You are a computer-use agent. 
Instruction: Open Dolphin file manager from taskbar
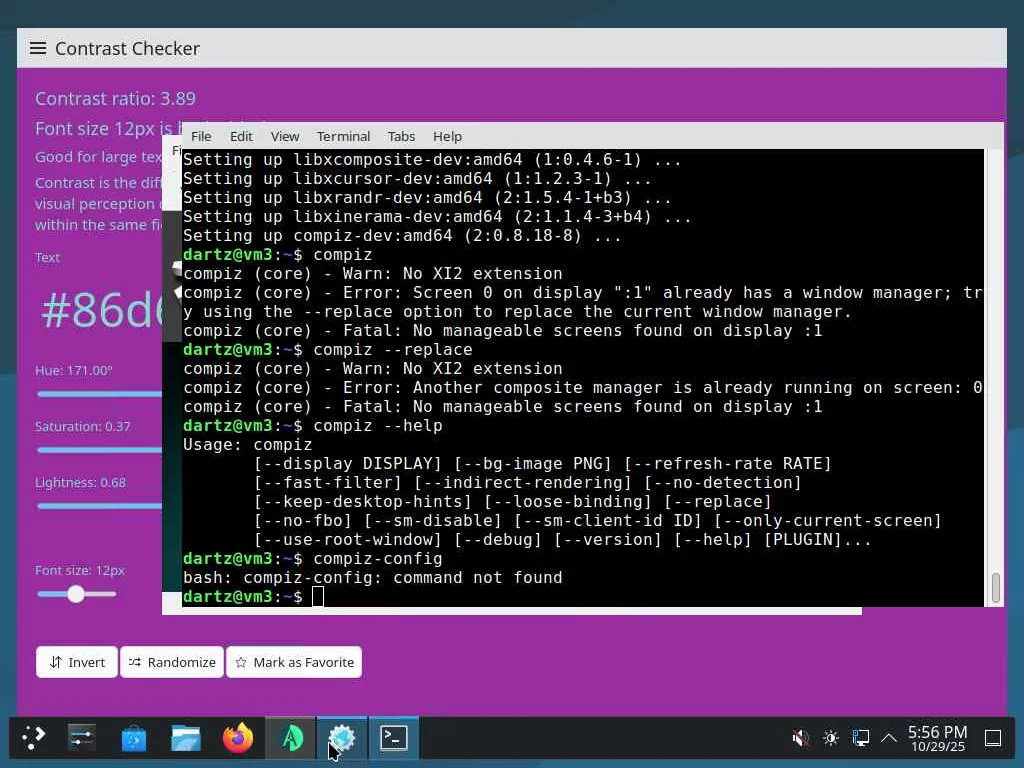(x=186, y=738)
